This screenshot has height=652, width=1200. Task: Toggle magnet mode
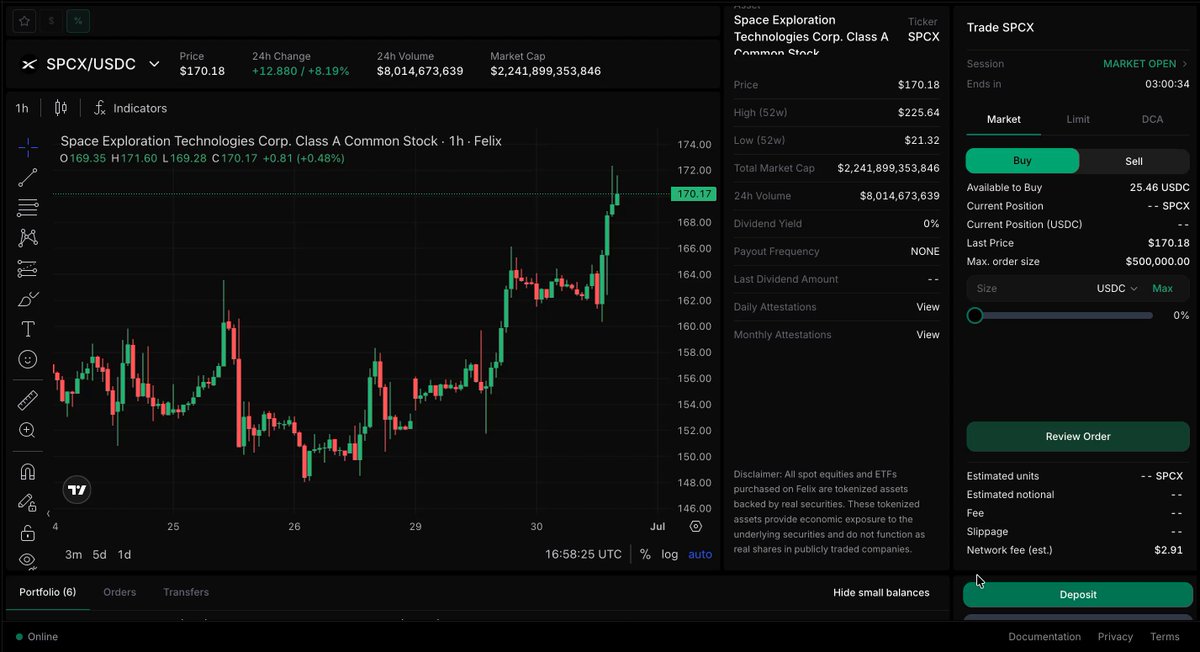(28, 472)
